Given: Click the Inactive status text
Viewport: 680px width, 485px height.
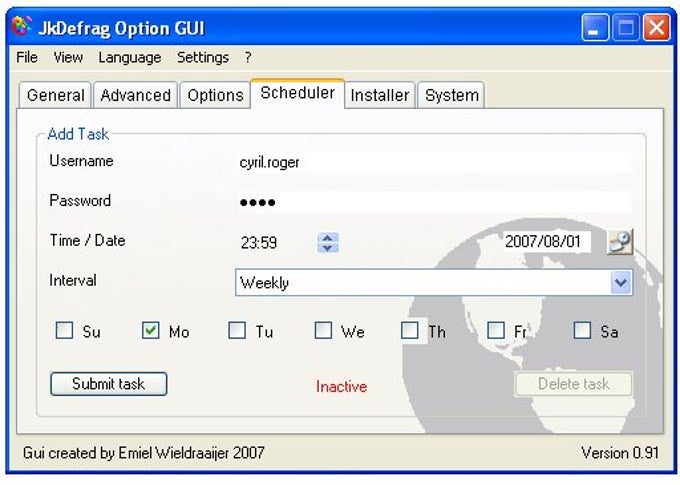Looking at the screenshot, I should (x=341, y=387).
